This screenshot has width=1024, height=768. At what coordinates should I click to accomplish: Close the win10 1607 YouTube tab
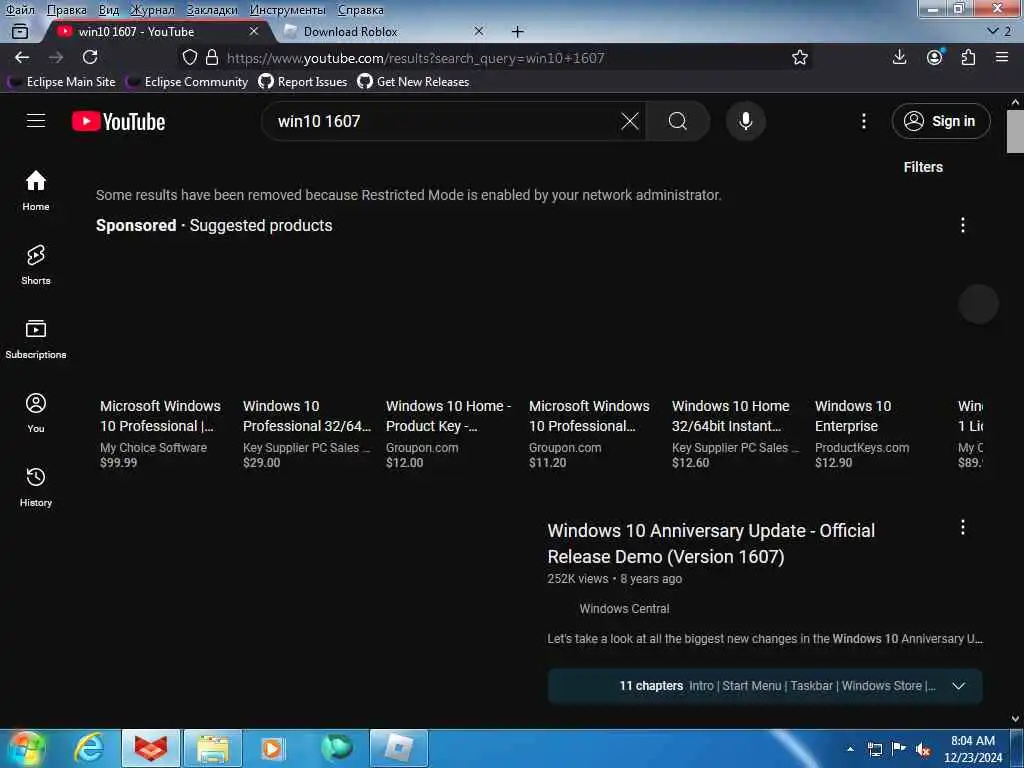pos(253,31)
